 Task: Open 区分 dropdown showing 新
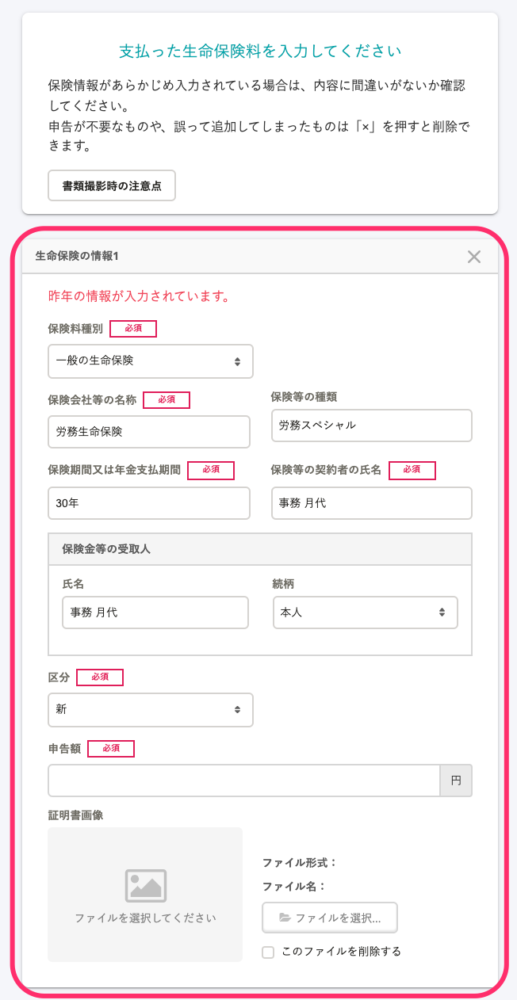point(150,709)
